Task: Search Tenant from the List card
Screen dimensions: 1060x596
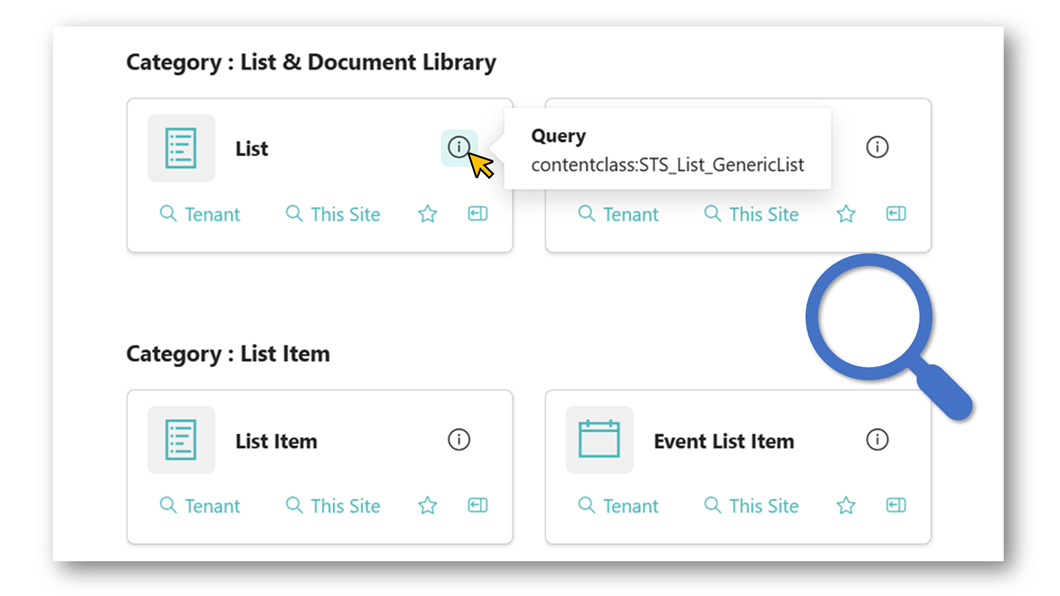Action: [x=199, y=214]
